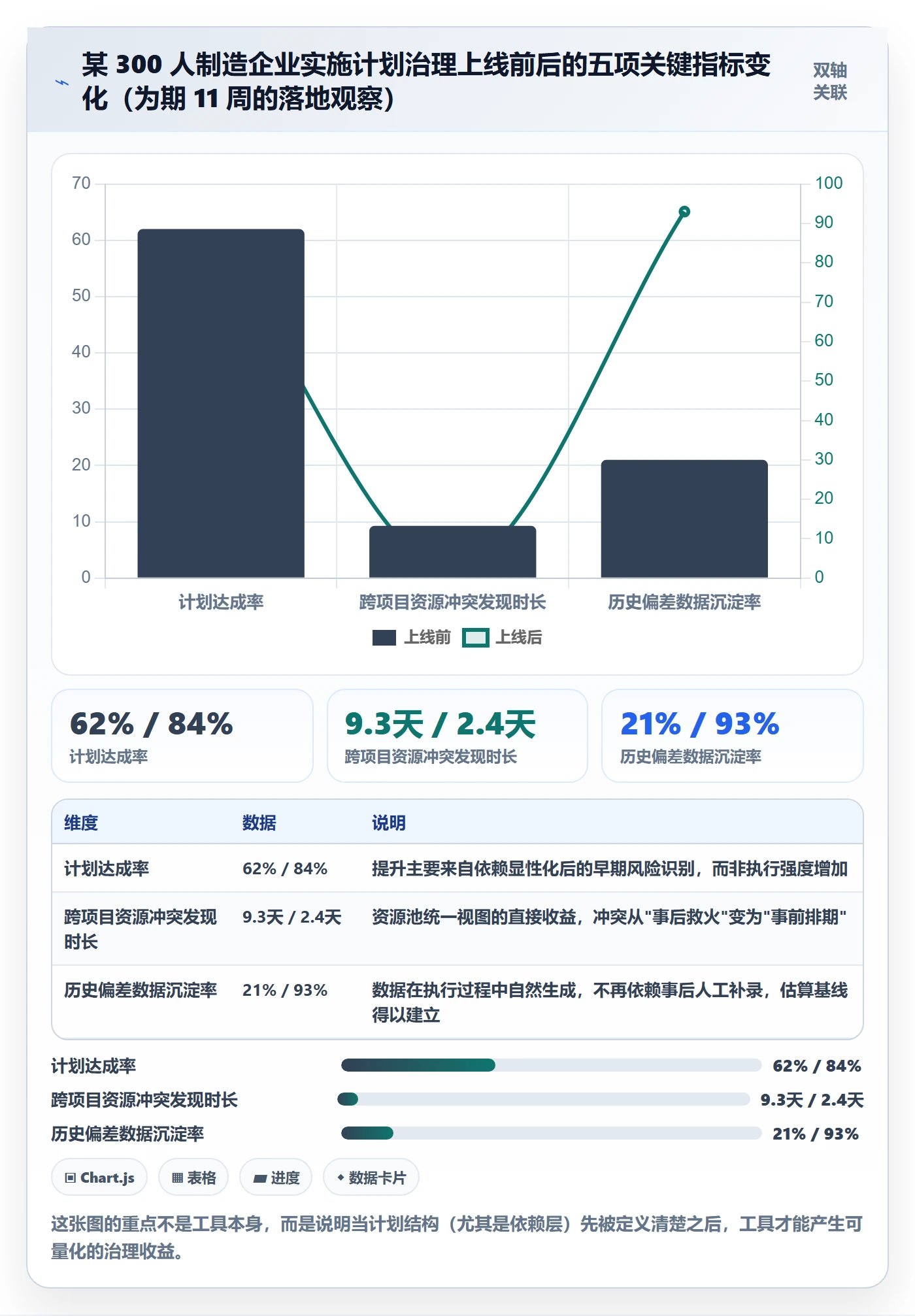Click the chart title heading text
This screenshot has width=915, height=1316.
point(426,82)
